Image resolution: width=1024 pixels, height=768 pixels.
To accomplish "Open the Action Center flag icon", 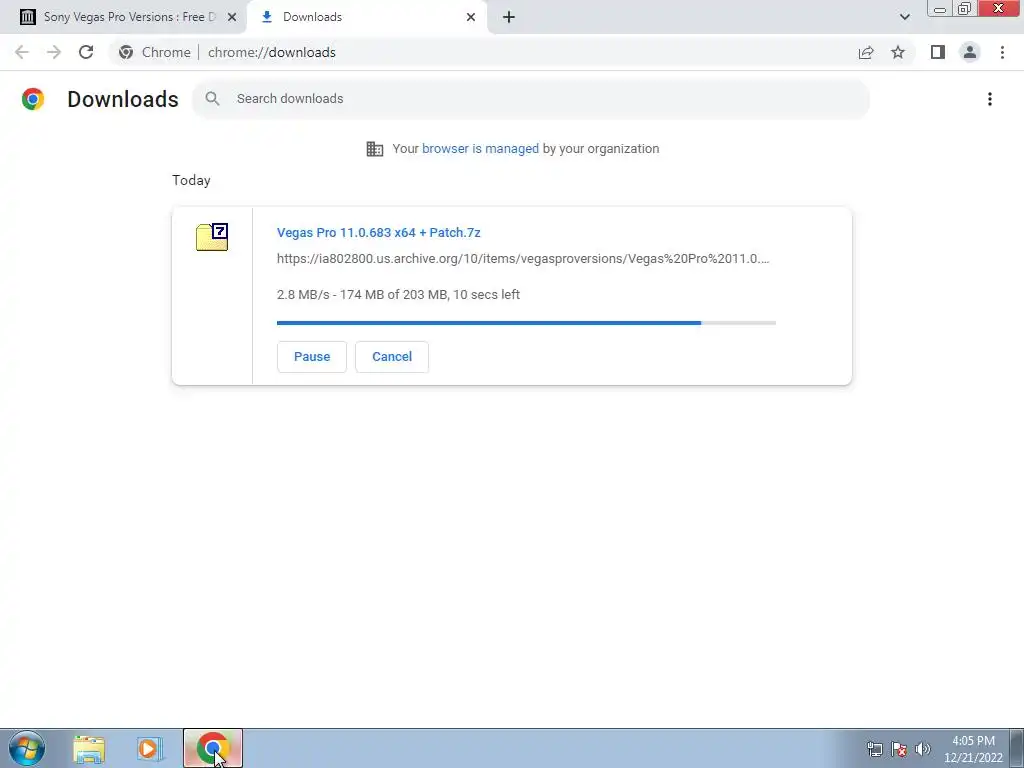I will pos(899,749).
